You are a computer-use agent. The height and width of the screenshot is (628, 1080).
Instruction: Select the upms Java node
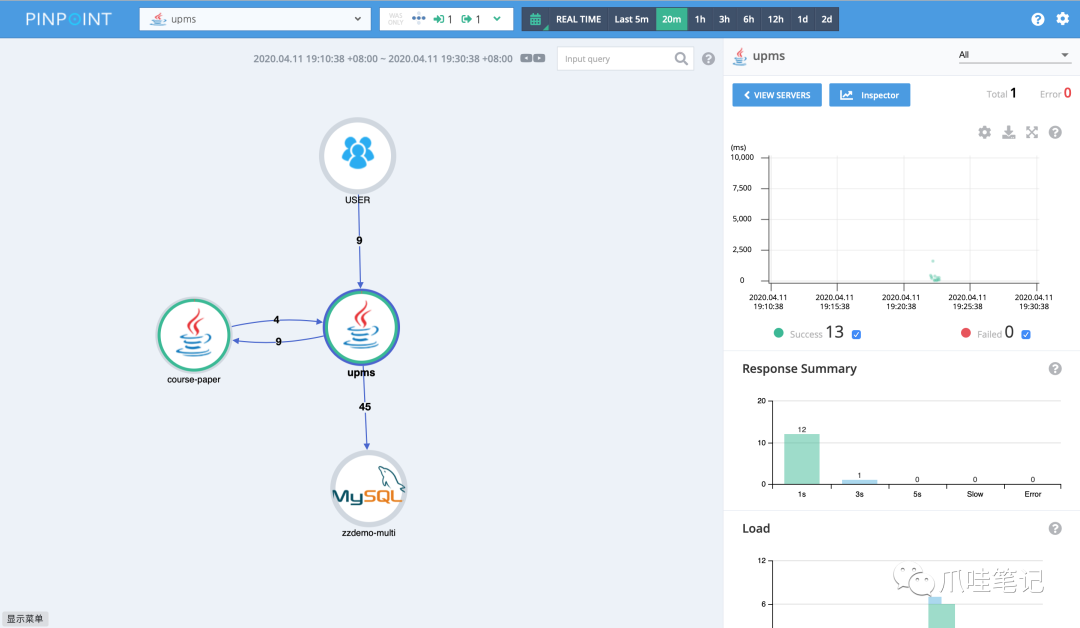click(362, 327)
